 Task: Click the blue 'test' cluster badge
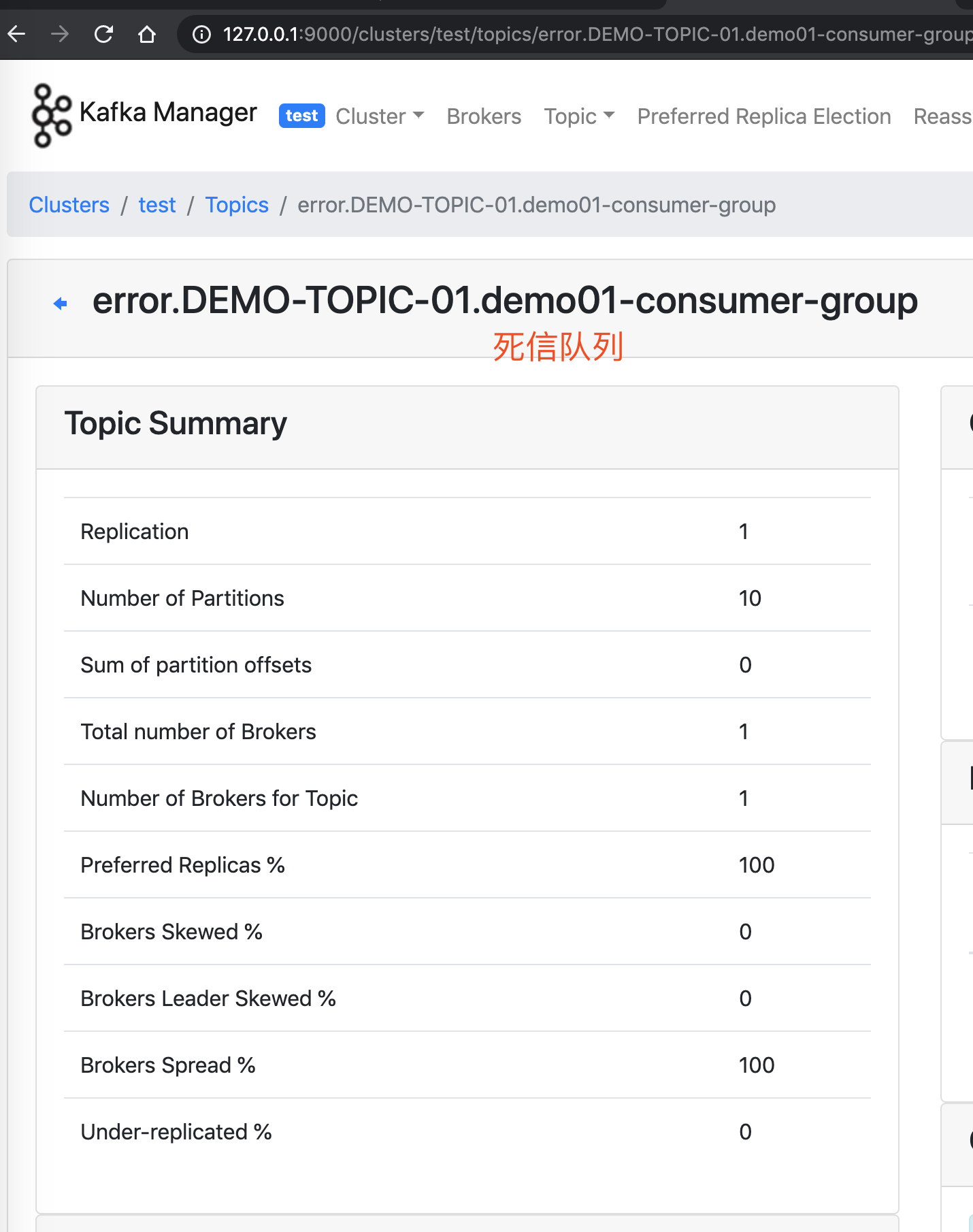301,116
